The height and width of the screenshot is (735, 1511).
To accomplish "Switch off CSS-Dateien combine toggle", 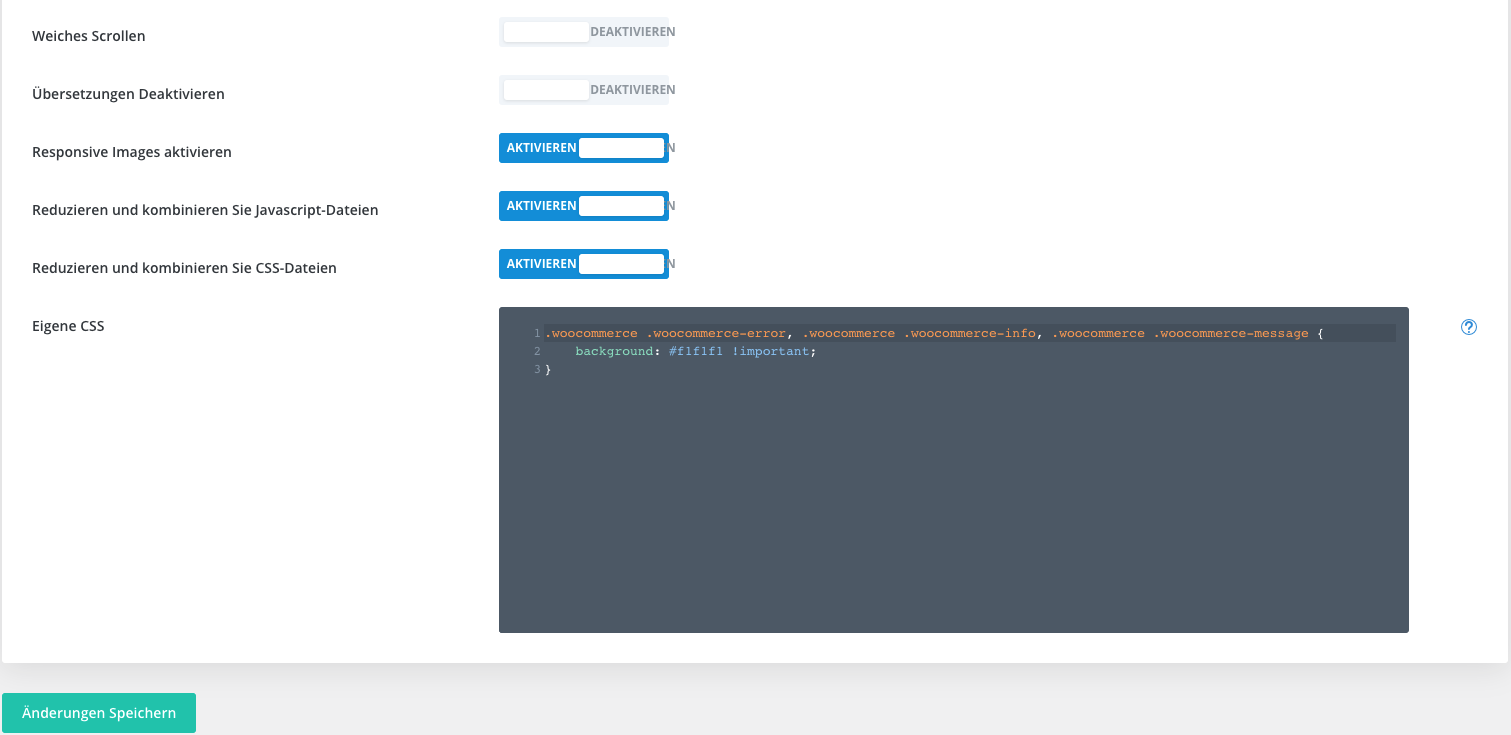I will pyautogui.click(x=584, y=264).
